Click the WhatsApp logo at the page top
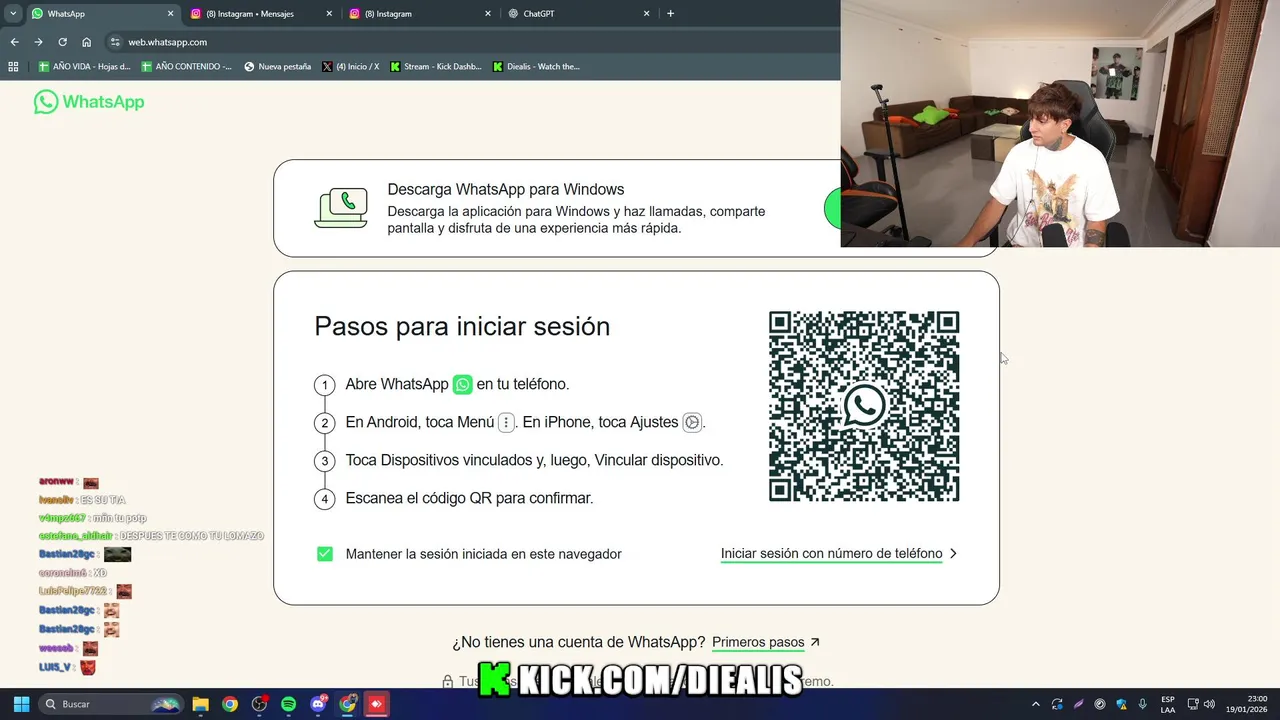1280x720 pixels. click(x=89, y=102)
